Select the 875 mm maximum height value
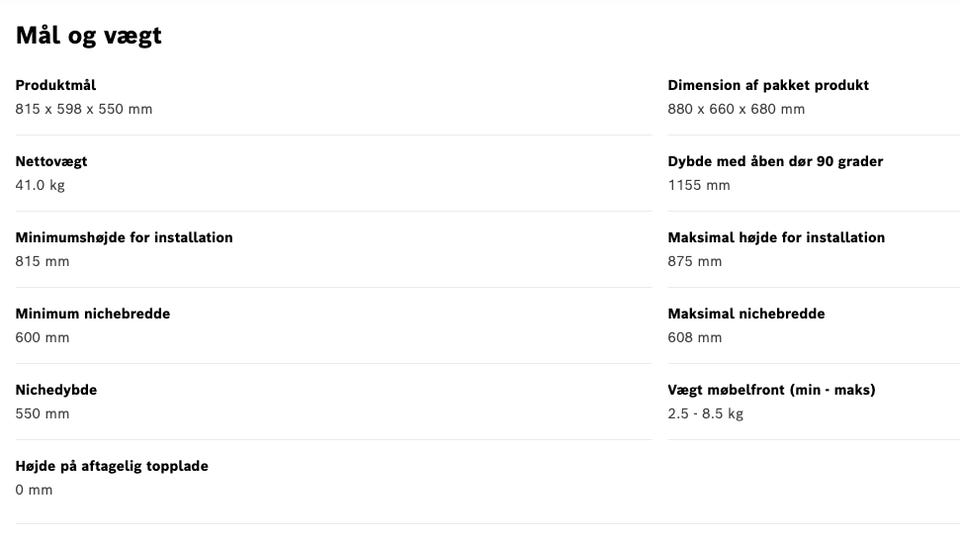 tap(694, 261)
